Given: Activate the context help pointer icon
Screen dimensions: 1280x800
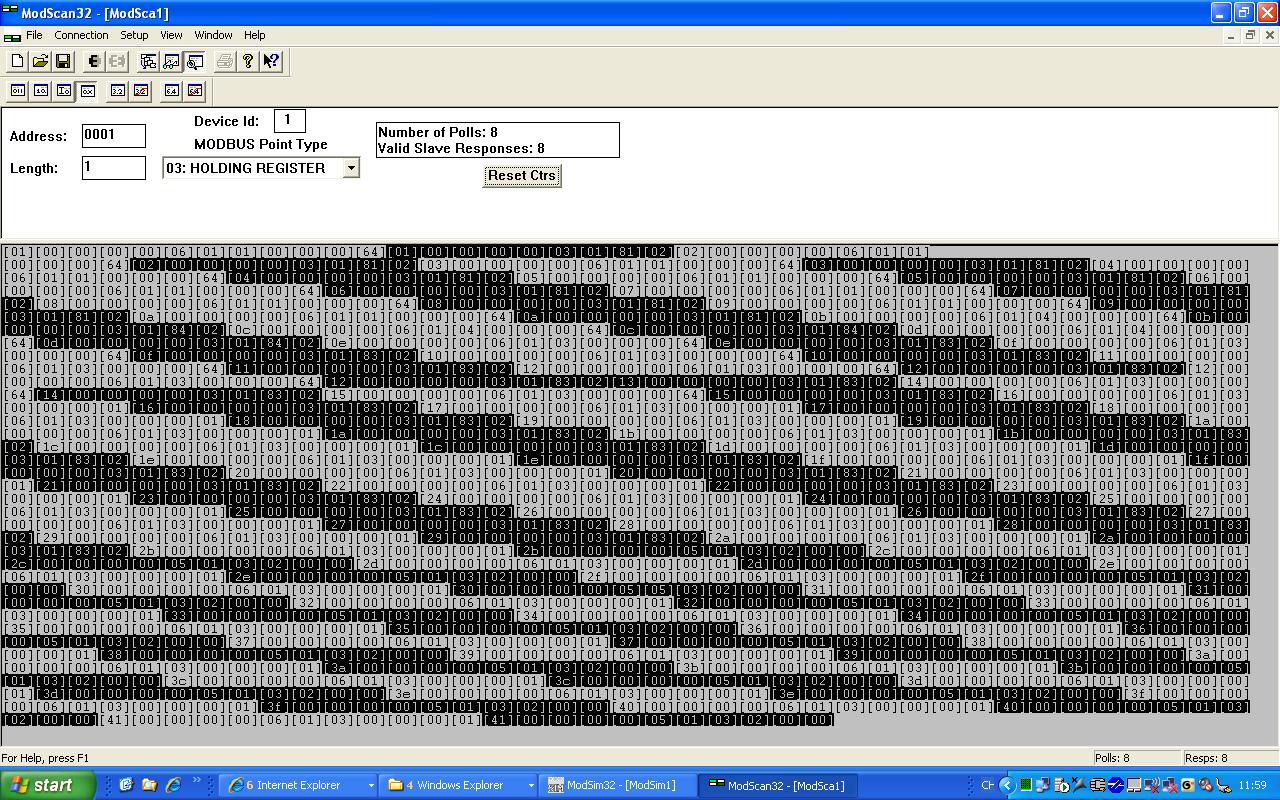Looking at the screenshot, I should click(271, 61).
